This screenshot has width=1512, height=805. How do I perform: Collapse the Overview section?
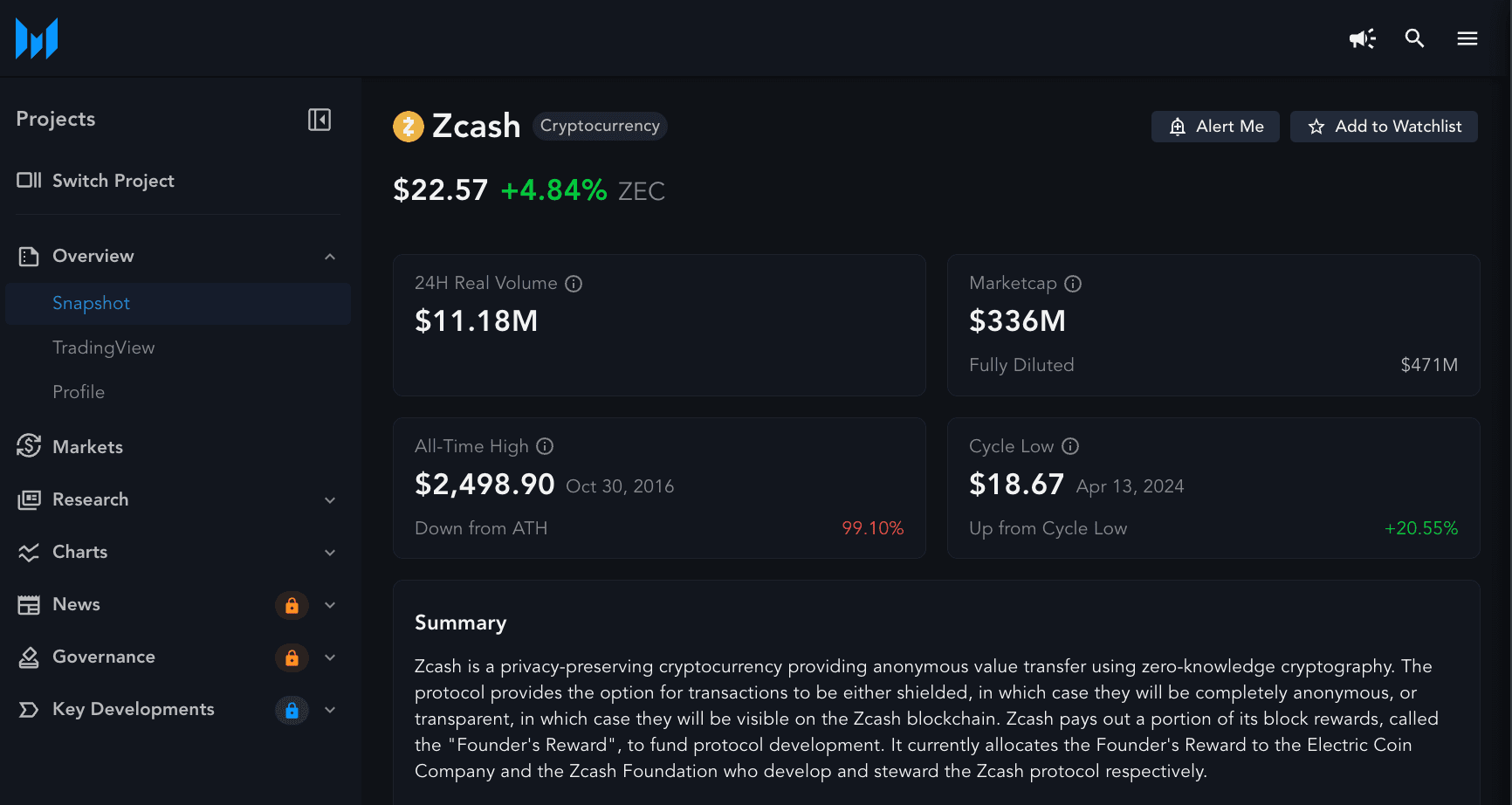[x=330, y=257]
